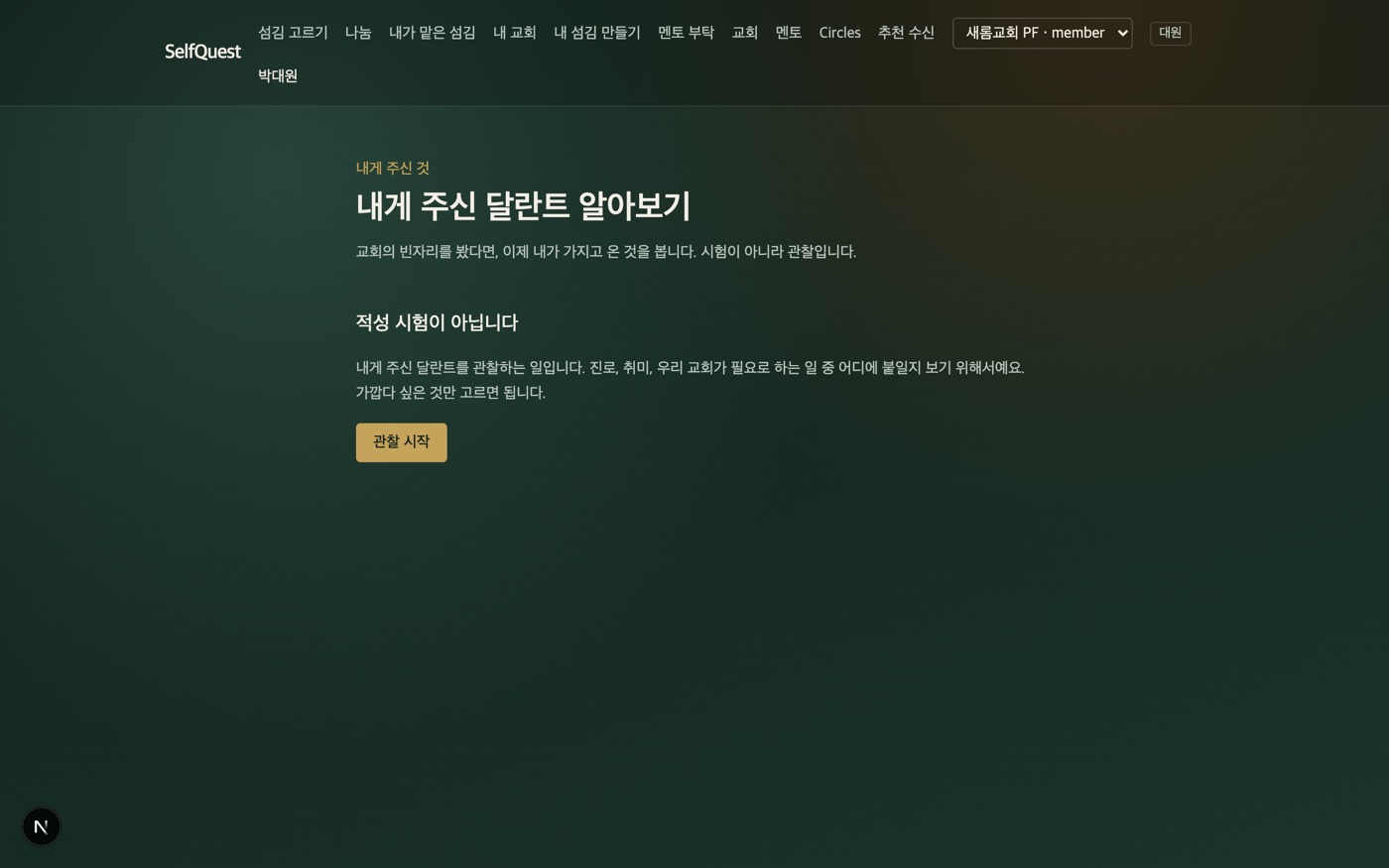This screenshot has height=868, width=1389.
Task: Click the 적성 시험이 아닙니다 subheading
Action: point(437,322)
